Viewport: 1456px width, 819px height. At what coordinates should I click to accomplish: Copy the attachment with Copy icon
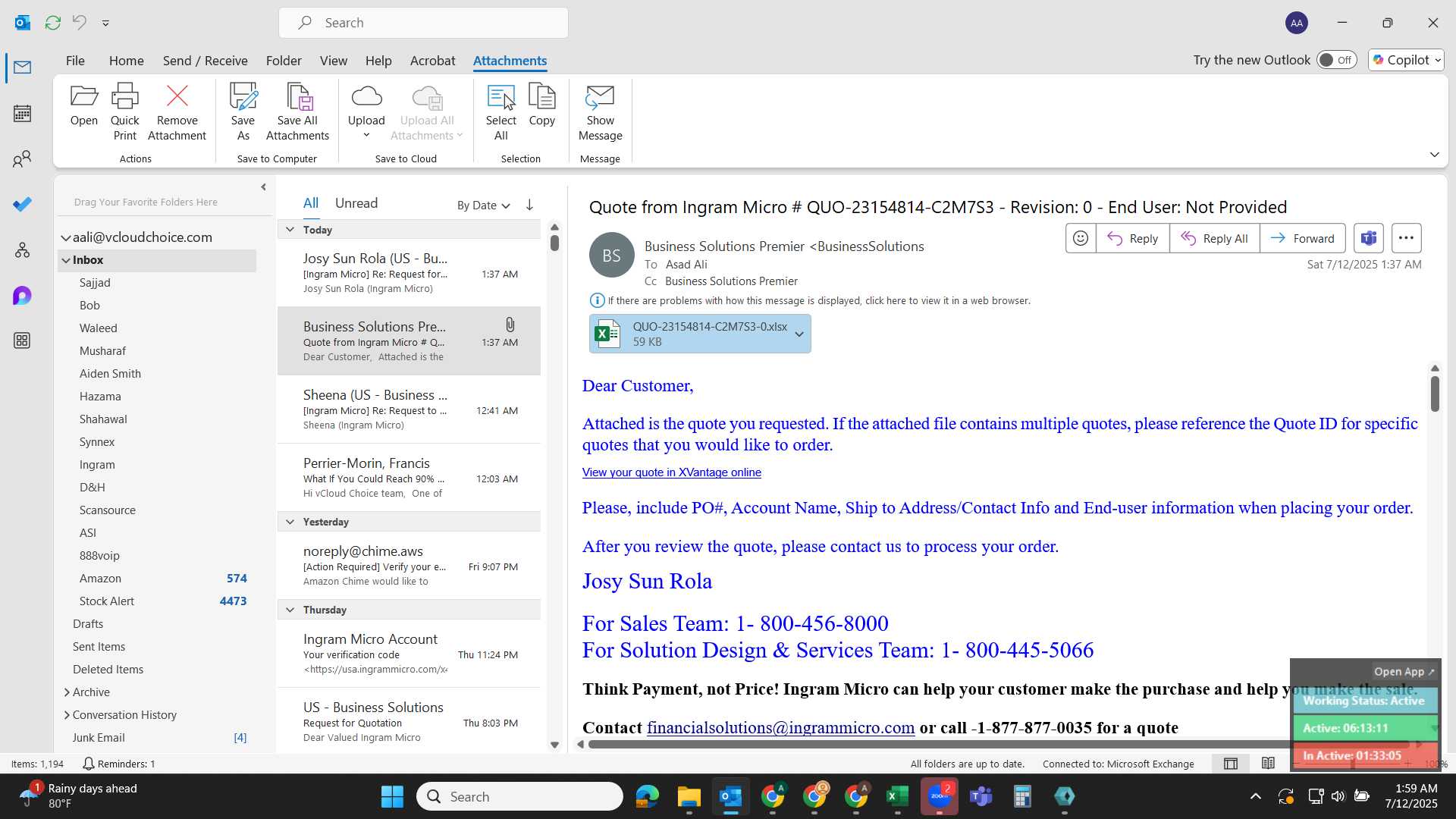(541, 105)
